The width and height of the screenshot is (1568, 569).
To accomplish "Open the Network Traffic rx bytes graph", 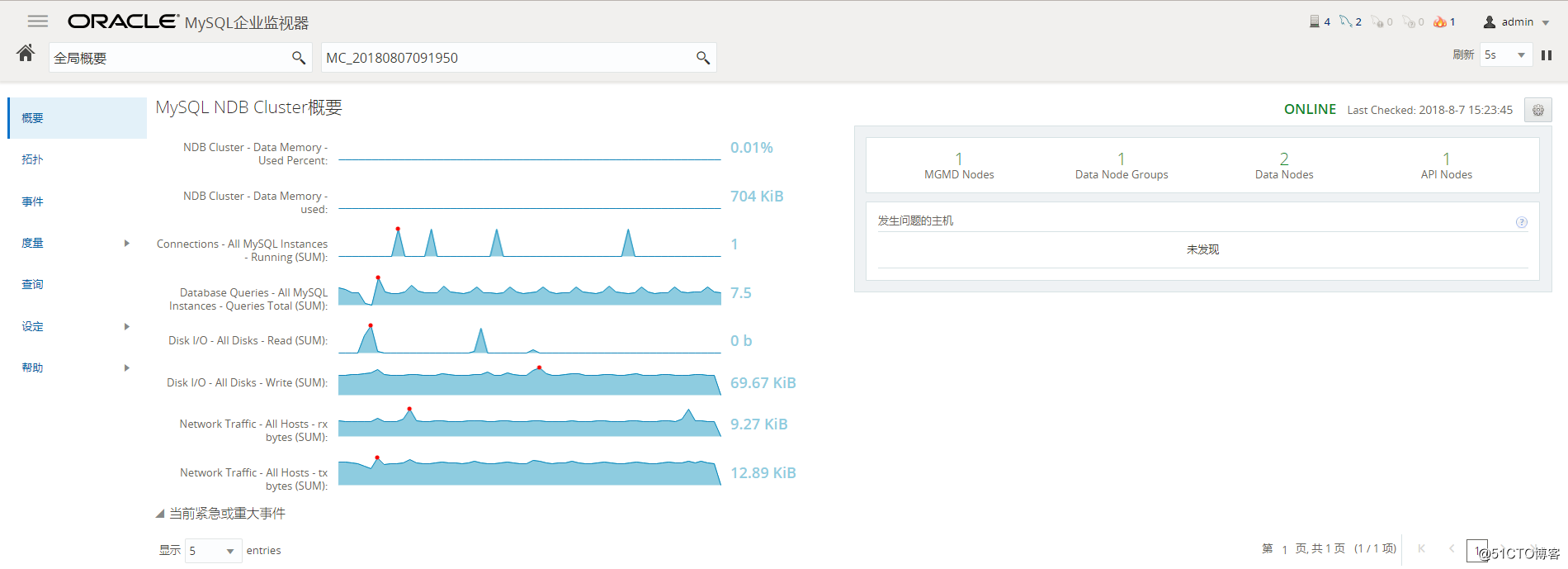I will click(530, 422).
